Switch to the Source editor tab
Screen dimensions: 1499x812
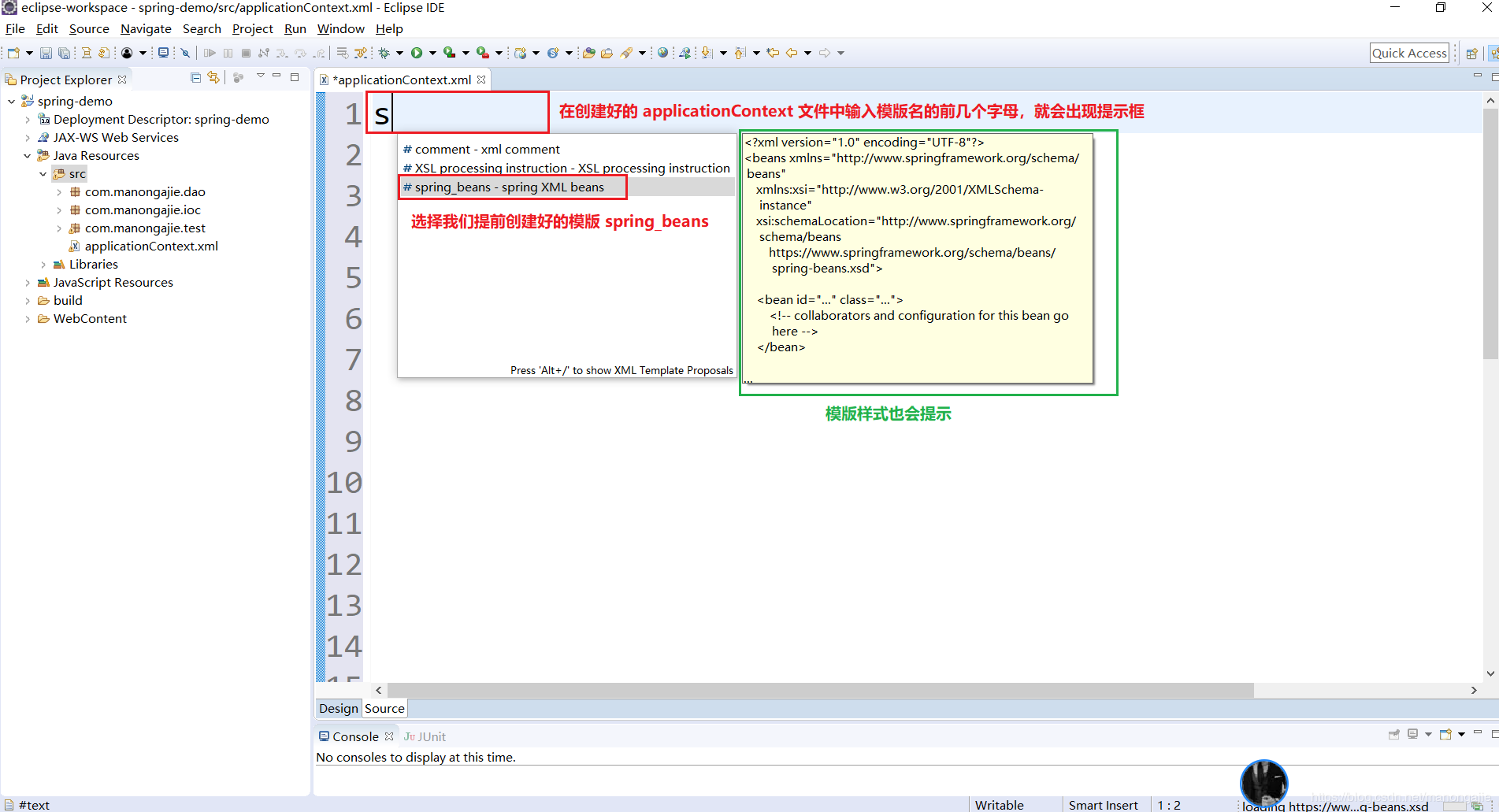click(x=384, y=708)
